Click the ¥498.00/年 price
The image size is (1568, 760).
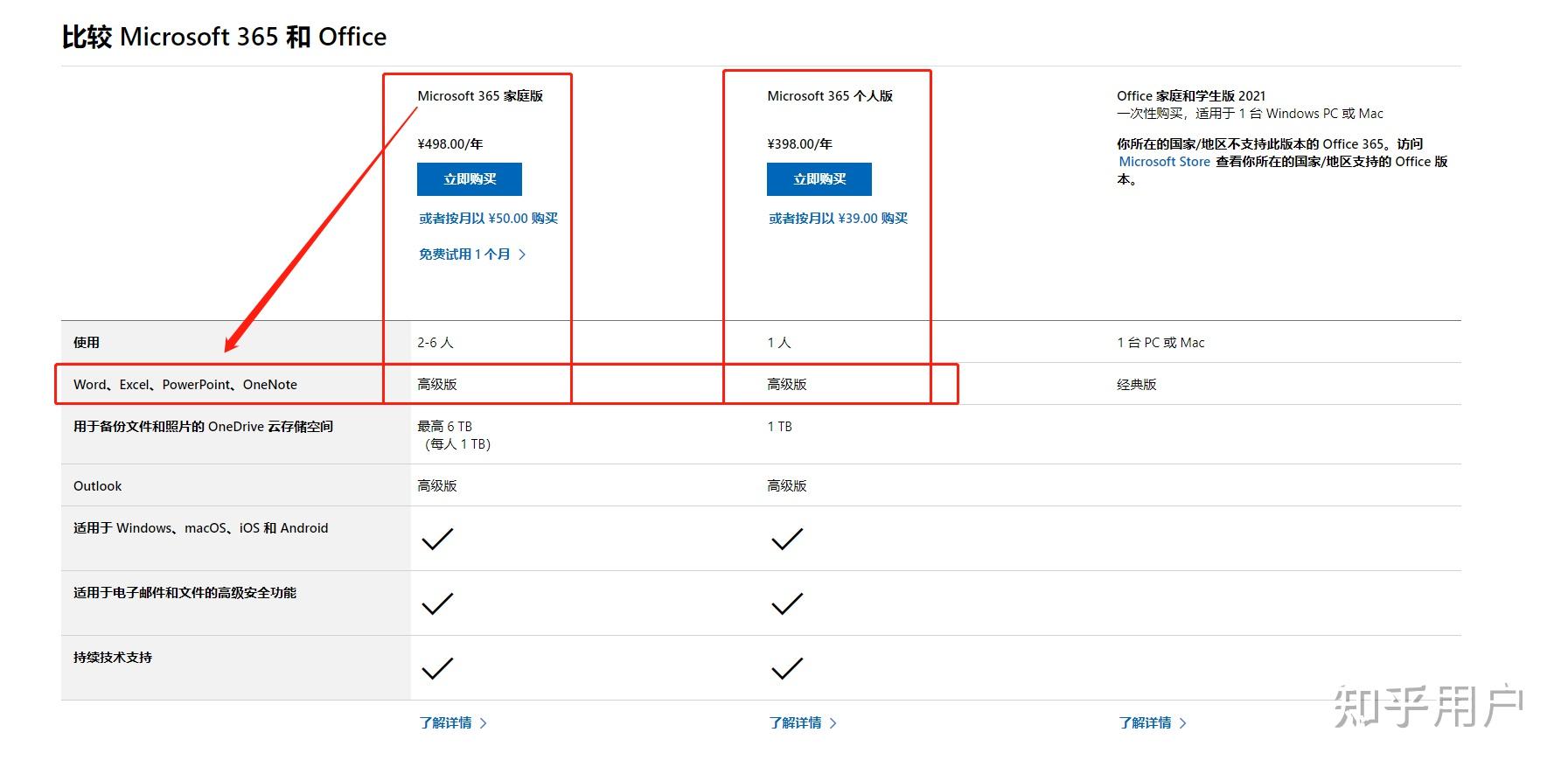[449, 144]
